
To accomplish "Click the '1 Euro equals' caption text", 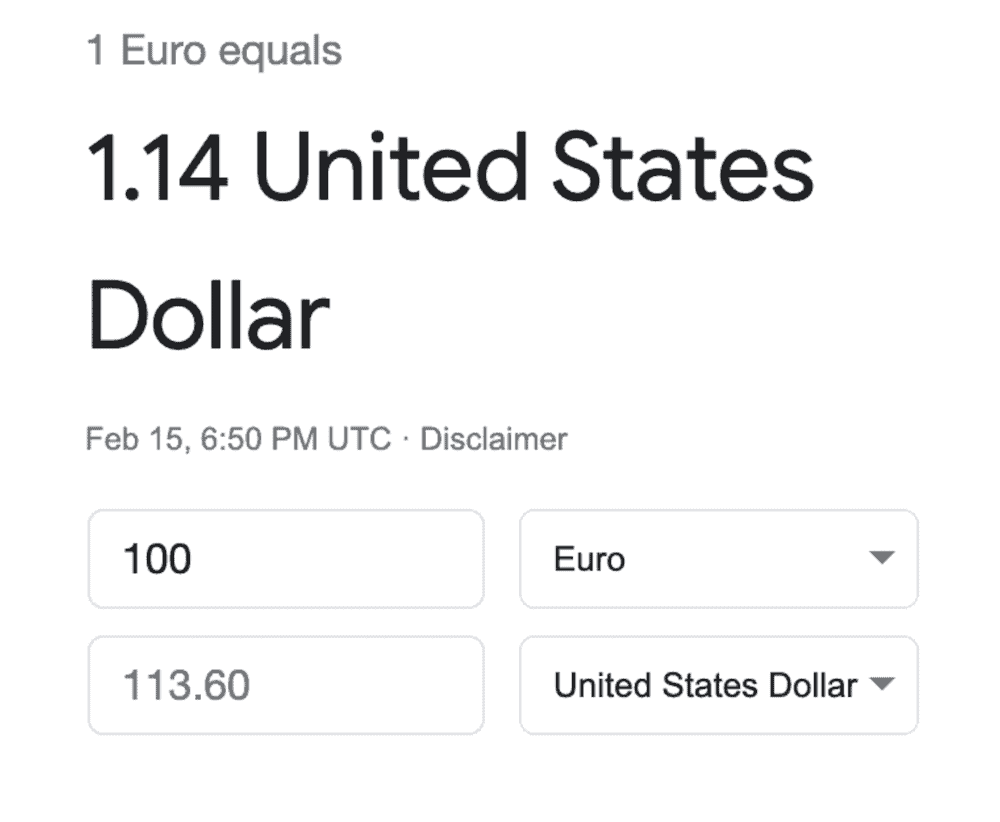I will click(x=214, y=51).
